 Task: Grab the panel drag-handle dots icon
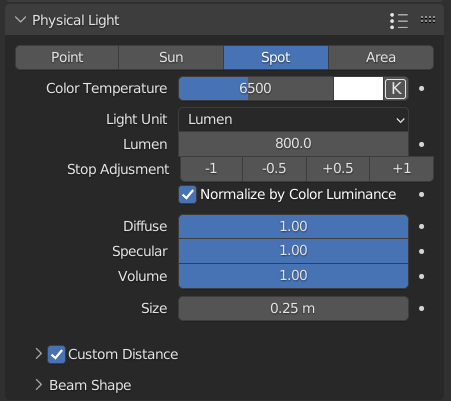[428, 20]
